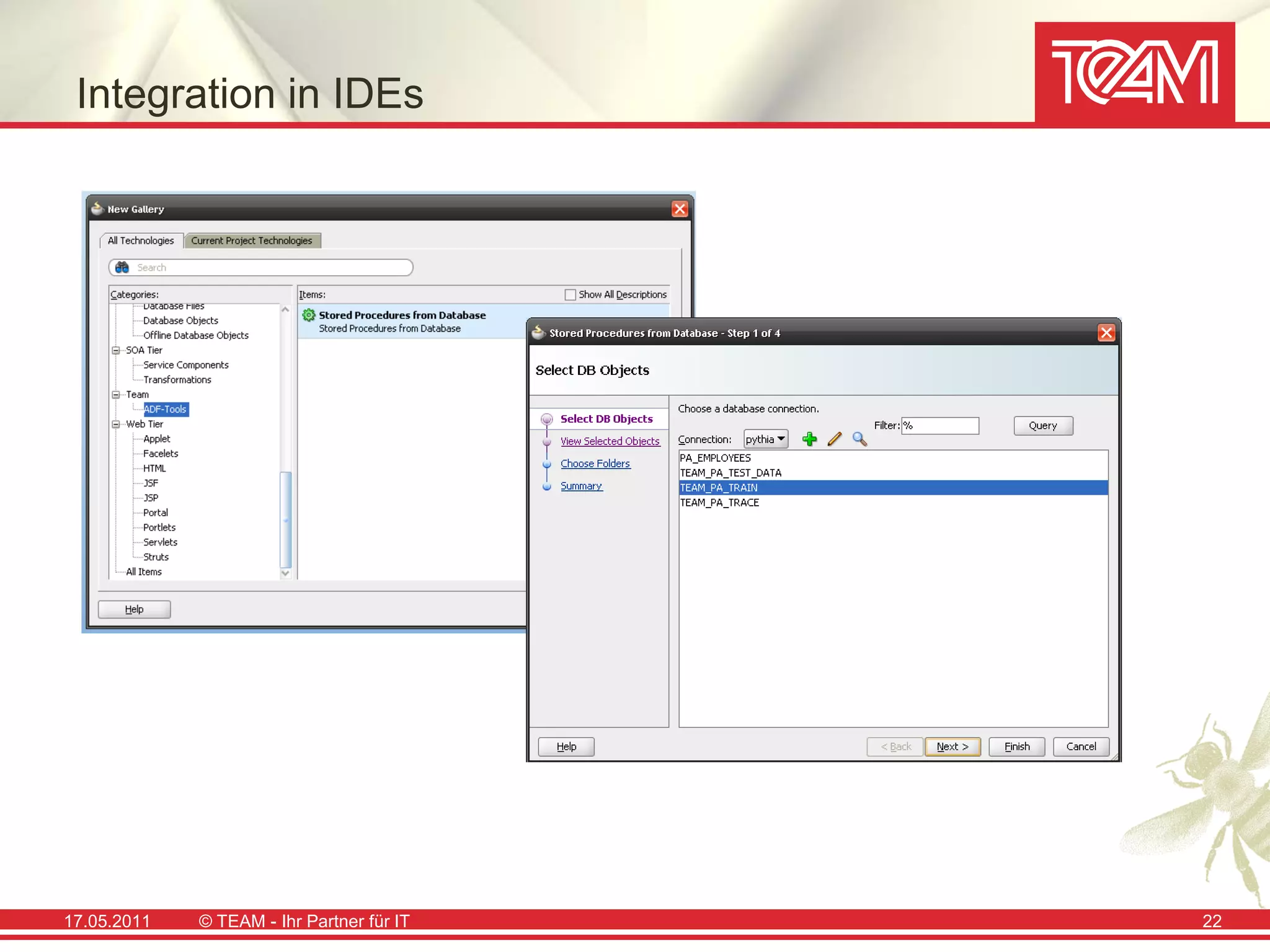The image size is (1270, 952).
Task: Select JSP category
Action: pos(151,498)
